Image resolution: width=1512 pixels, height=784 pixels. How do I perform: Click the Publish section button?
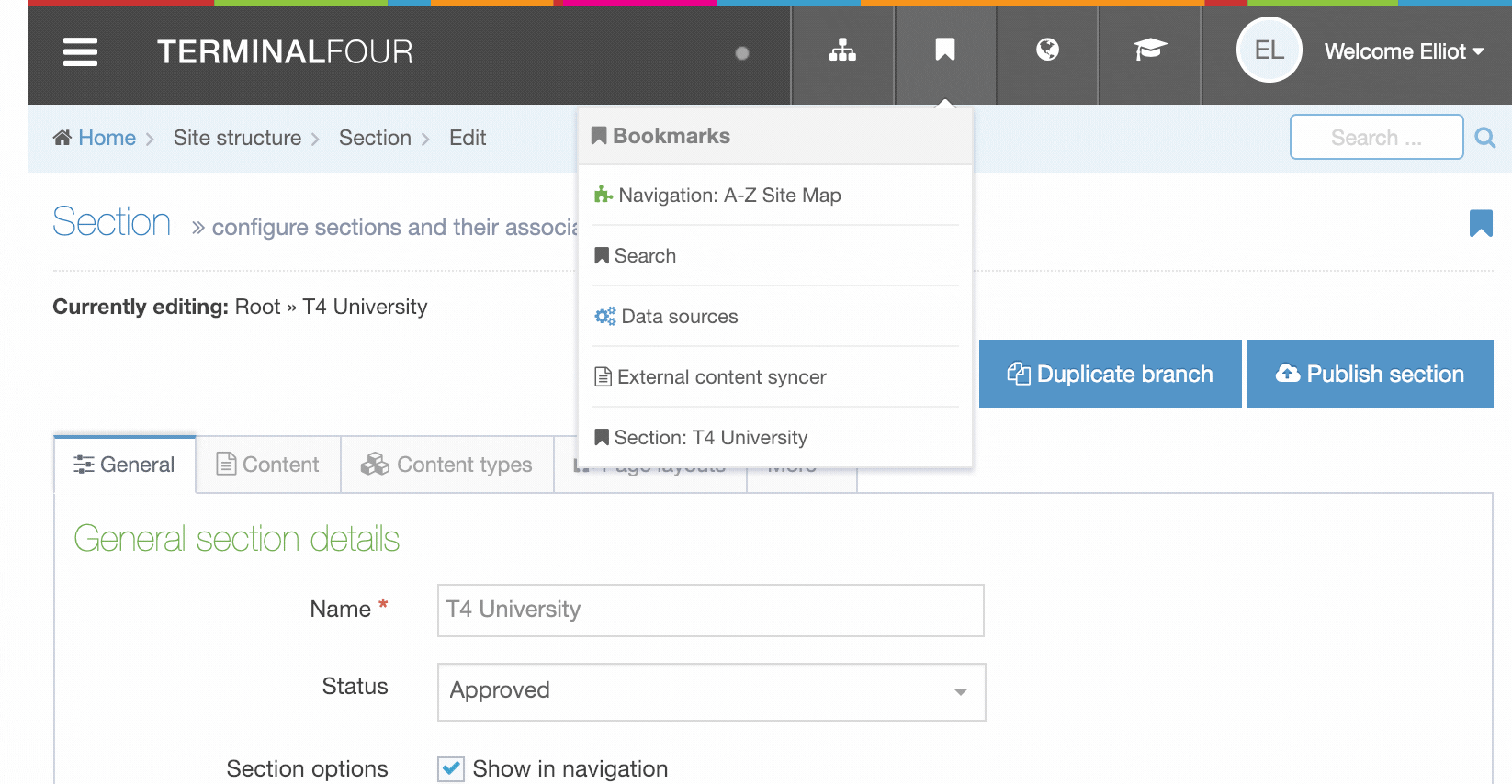click(x=1370, y=375)
